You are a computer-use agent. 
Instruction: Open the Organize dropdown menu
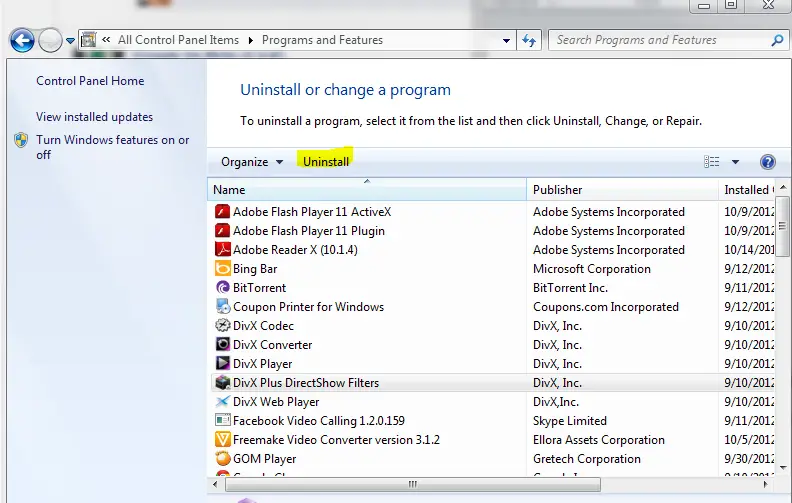252,162
